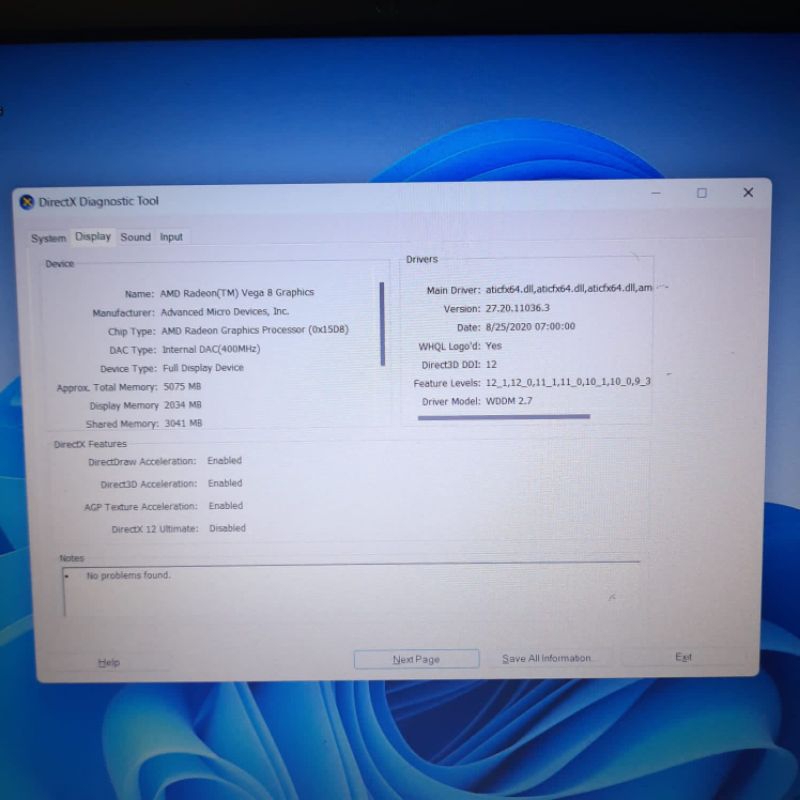Click DirectDraw Acceleration Enabled value

(224, 460)
